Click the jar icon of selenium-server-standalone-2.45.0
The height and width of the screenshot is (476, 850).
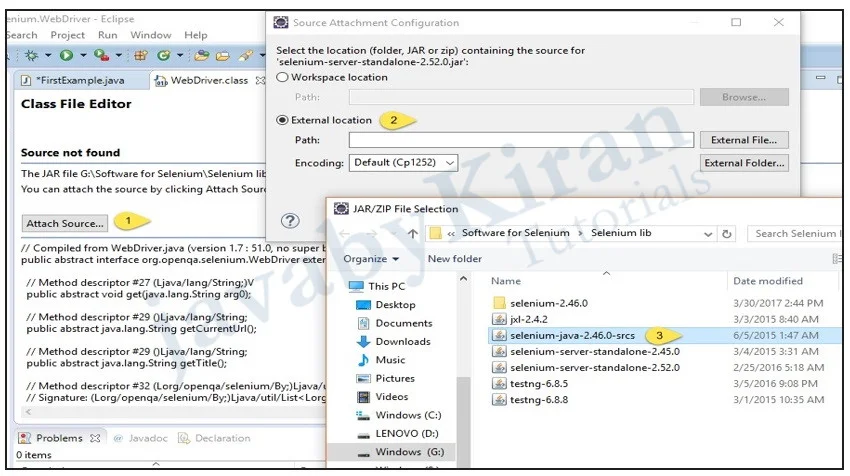pos(499,351)
